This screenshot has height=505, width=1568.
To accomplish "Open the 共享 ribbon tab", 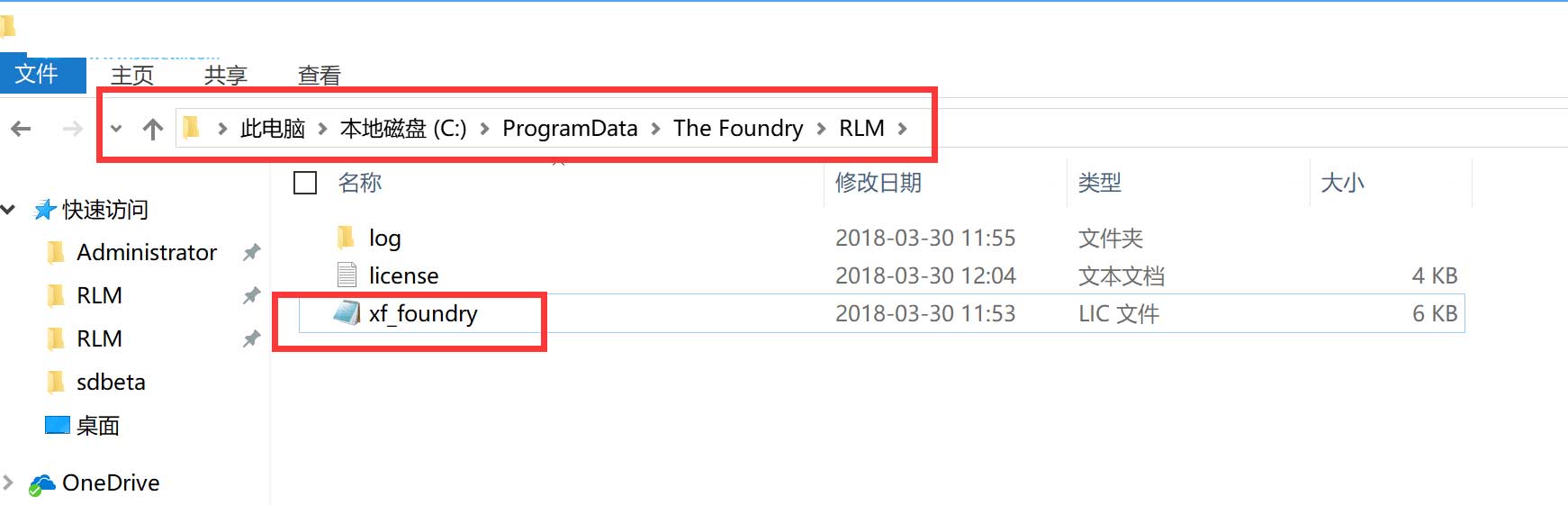I will (x=226, y=76).
